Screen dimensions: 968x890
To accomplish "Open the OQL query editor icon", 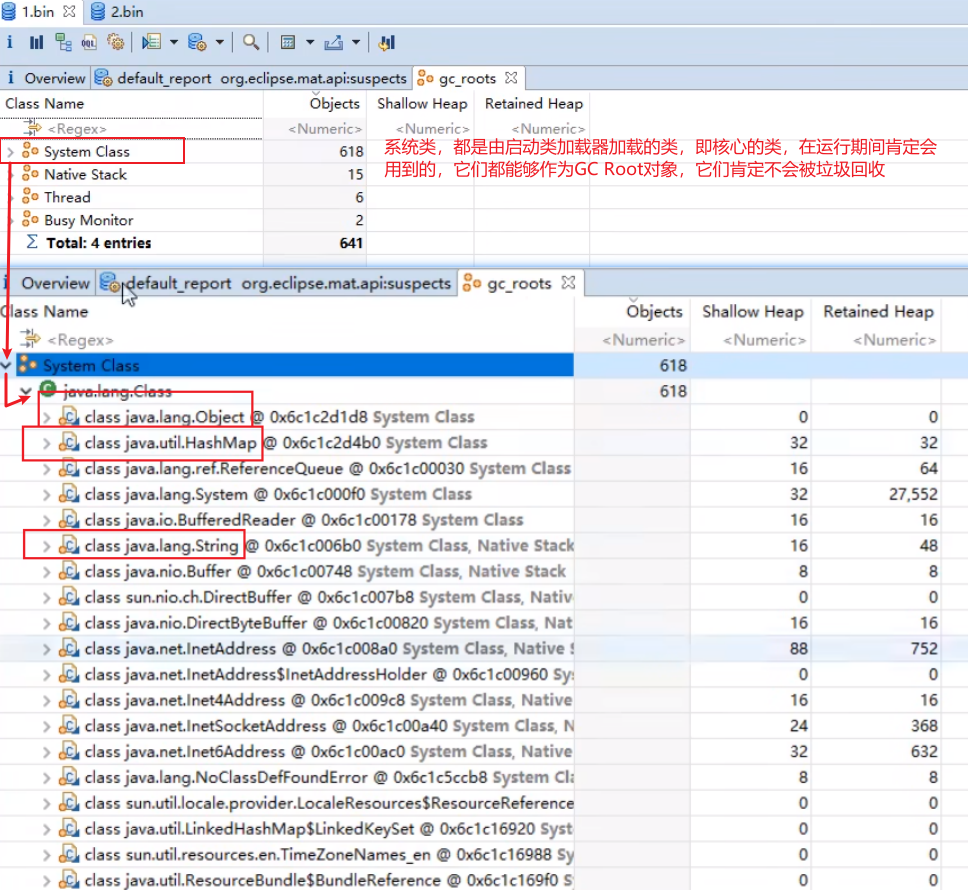I will pos(89,42).
